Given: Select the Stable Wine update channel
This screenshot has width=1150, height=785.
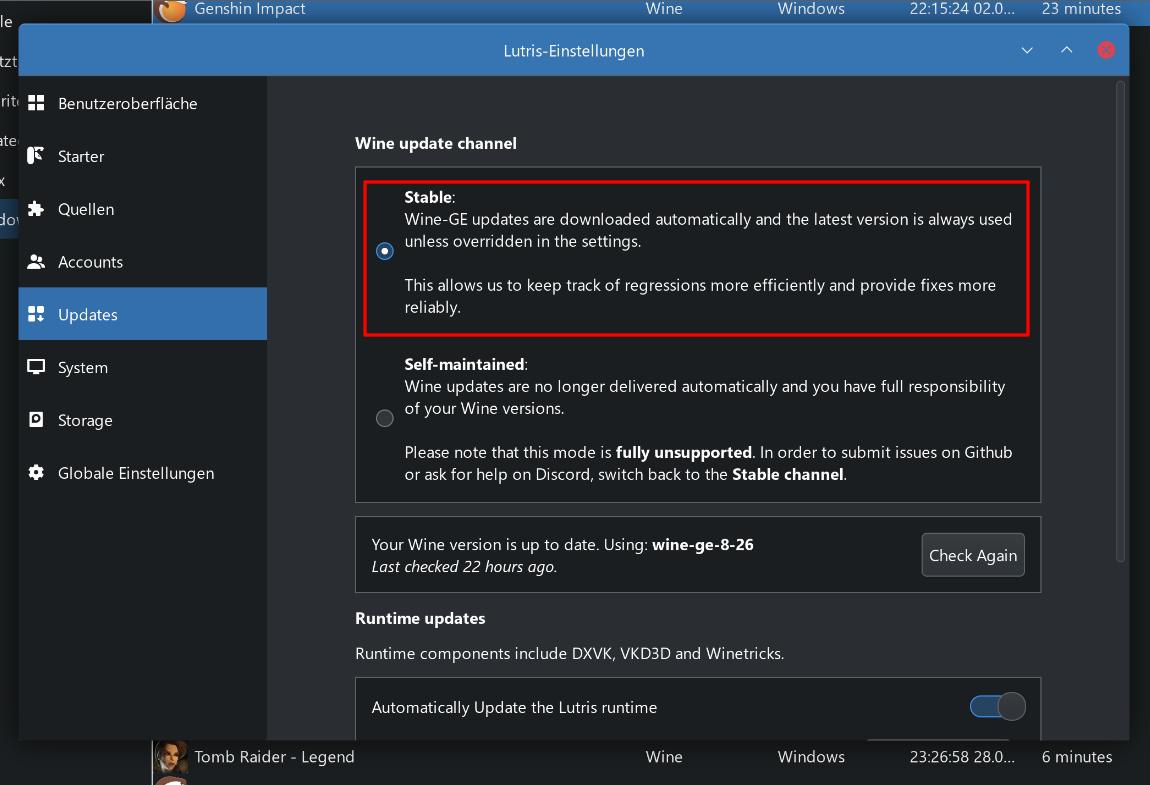Looking at the screenshot, I should click(384, 252).
